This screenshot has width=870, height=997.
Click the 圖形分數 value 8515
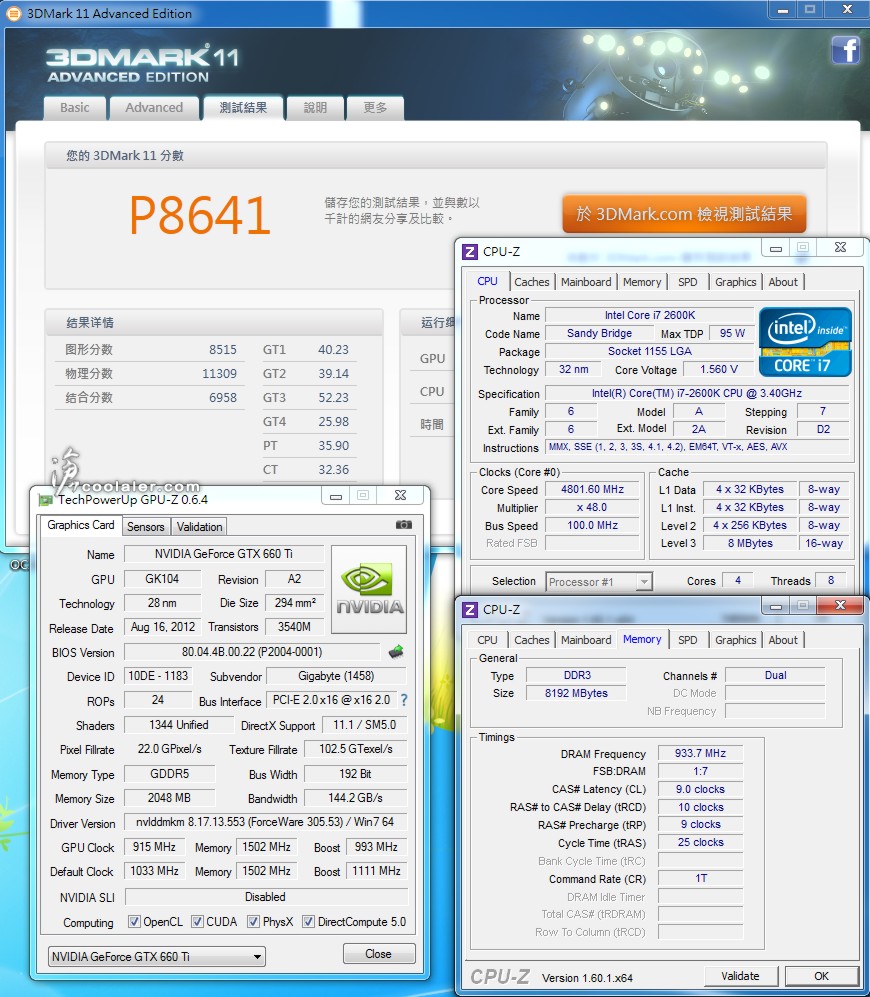pyautogui.click(x=223, y=350)
